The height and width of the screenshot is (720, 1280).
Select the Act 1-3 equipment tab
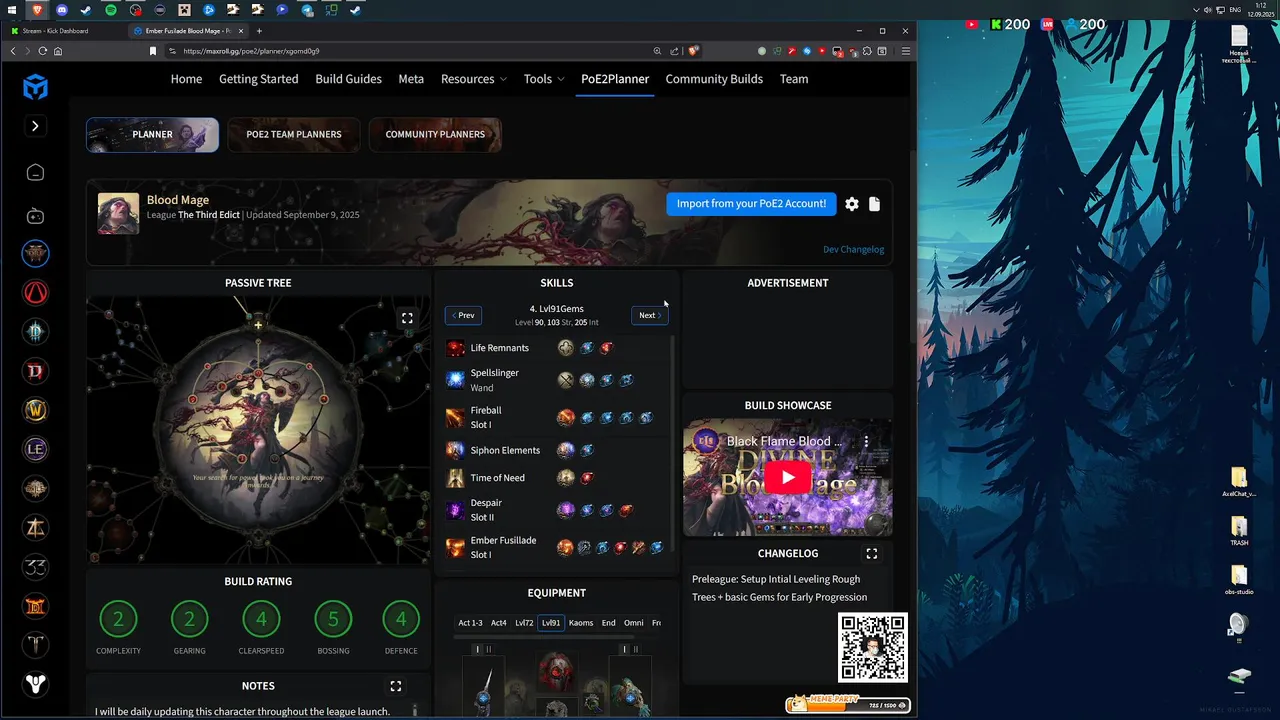tap(470, 623)
